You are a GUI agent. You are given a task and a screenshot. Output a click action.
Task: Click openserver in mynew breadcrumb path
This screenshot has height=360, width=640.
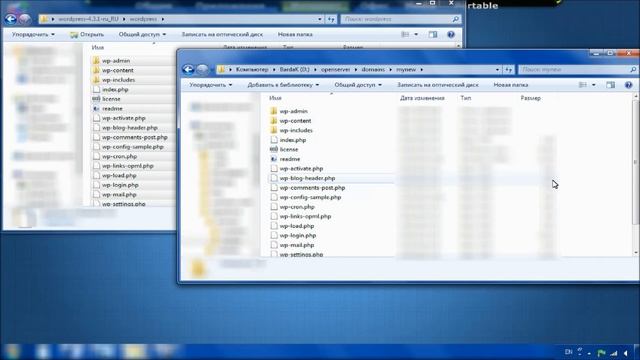pos(336,70)
